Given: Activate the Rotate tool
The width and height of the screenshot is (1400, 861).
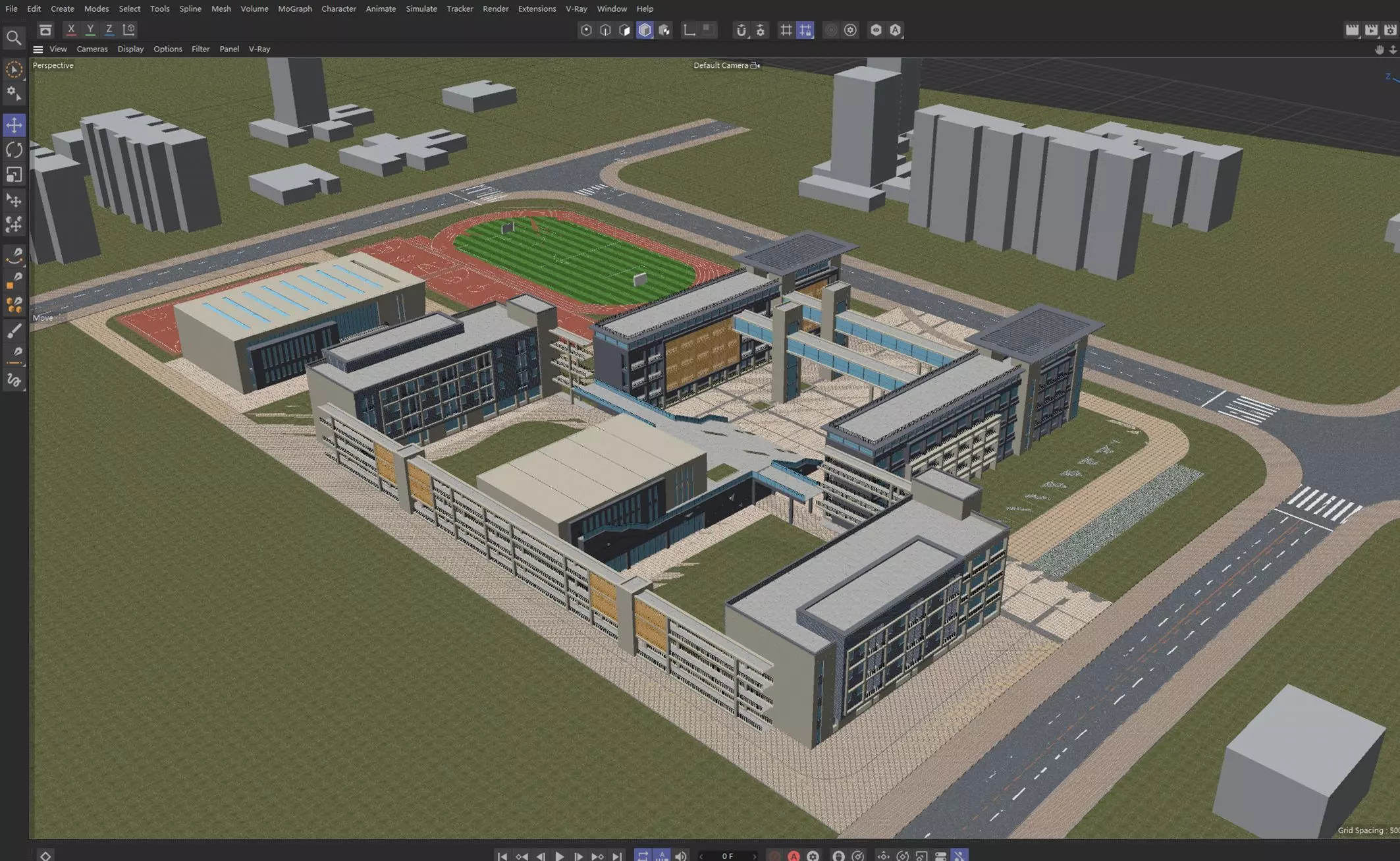Looking at the screenshot, I should pyautogui.click(x=14, y=150).
